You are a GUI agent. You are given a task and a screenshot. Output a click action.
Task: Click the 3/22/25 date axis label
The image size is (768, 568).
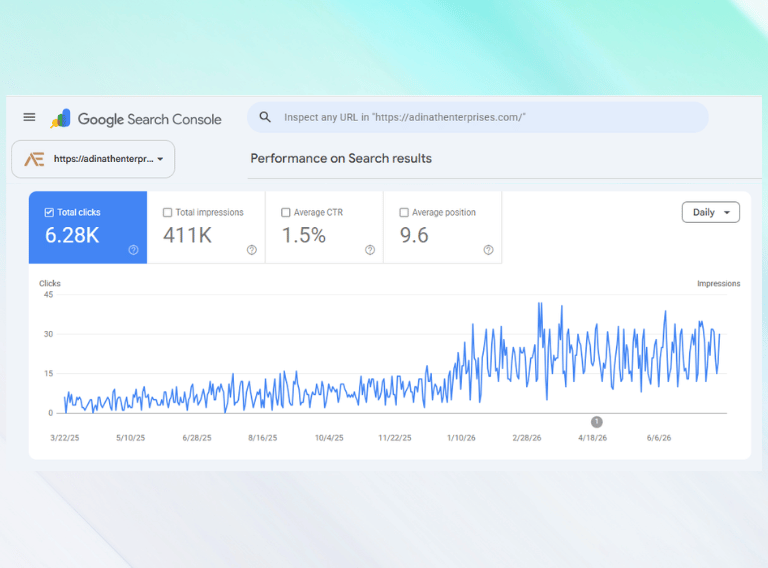[65, 438]
